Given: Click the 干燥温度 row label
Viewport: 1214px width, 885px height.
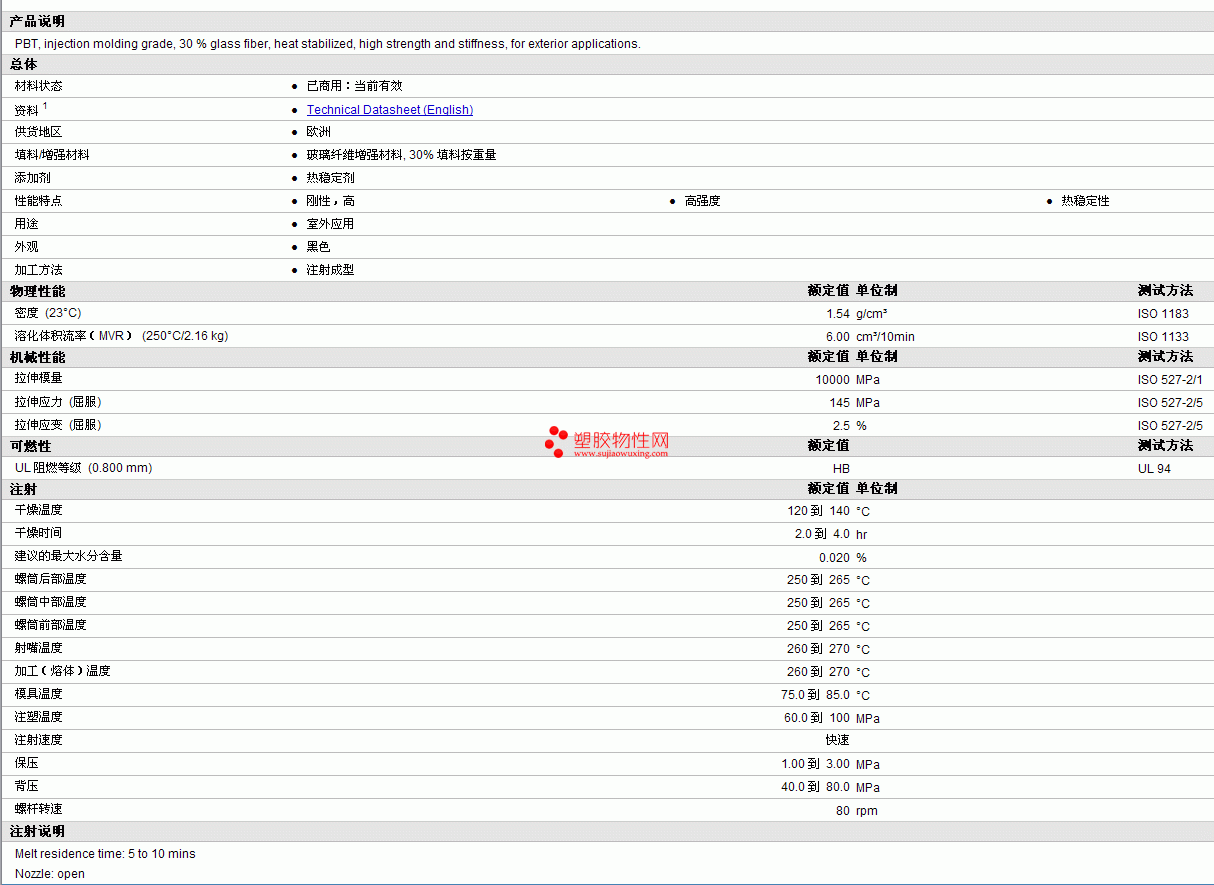Looking at the screenshot, I should (x=38, y=511).
